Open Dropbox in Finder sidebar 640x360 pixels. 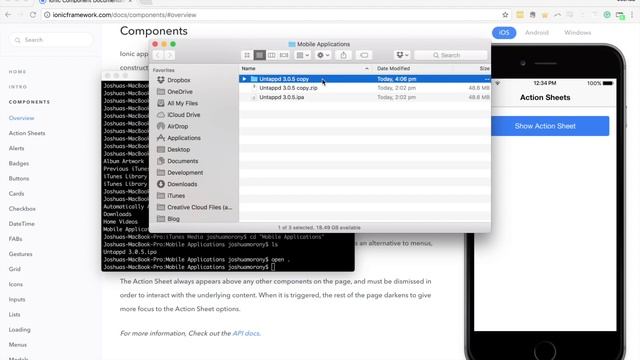click(178, 80)
